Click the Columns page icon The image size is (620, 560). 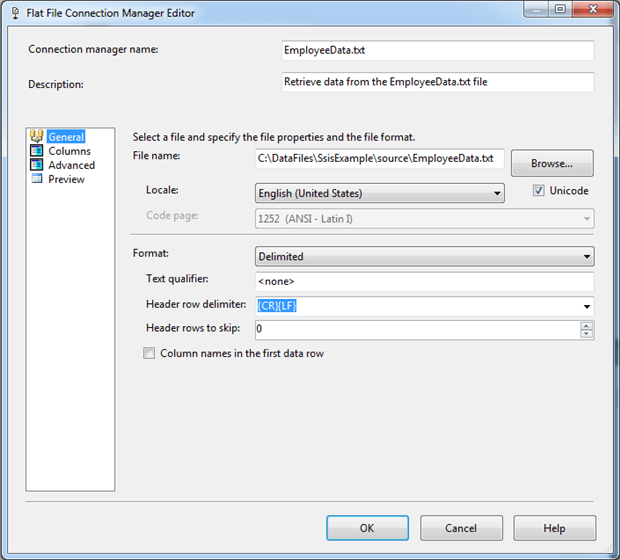tap(38, 151)
